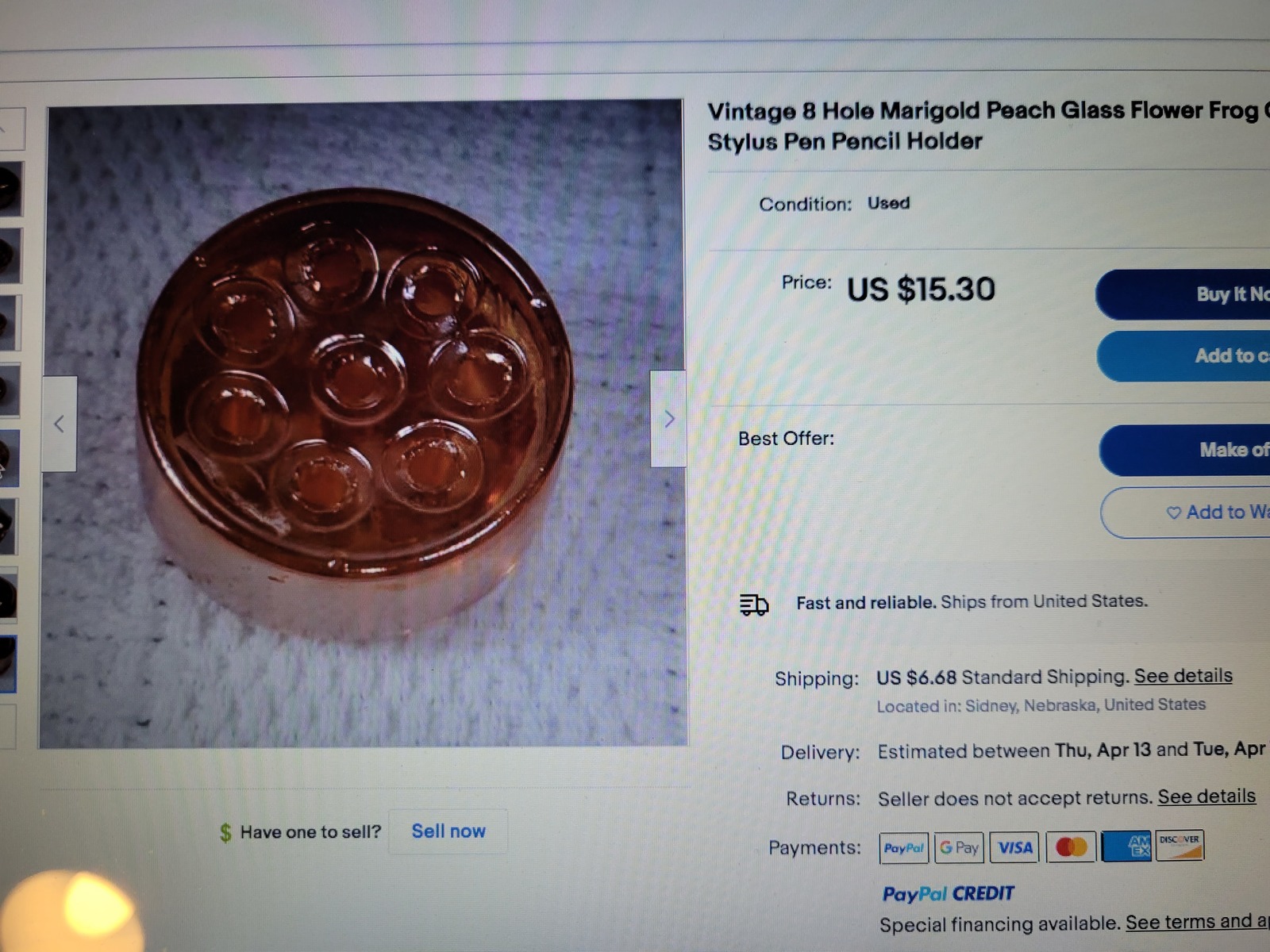Open shipping See details link
The height and width of the screenshot is (952, 1270).
(x=1183, y=676)
